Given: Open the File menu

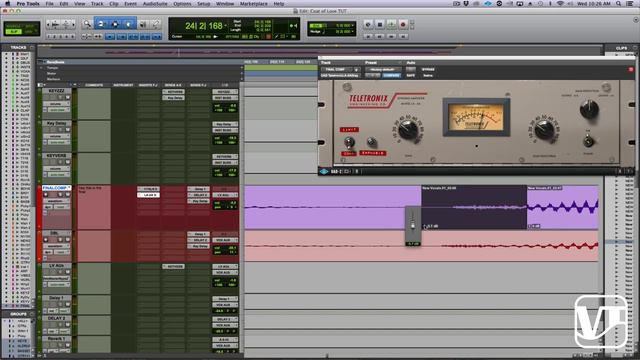Looking at the screenshot, I should coord(49,4).
